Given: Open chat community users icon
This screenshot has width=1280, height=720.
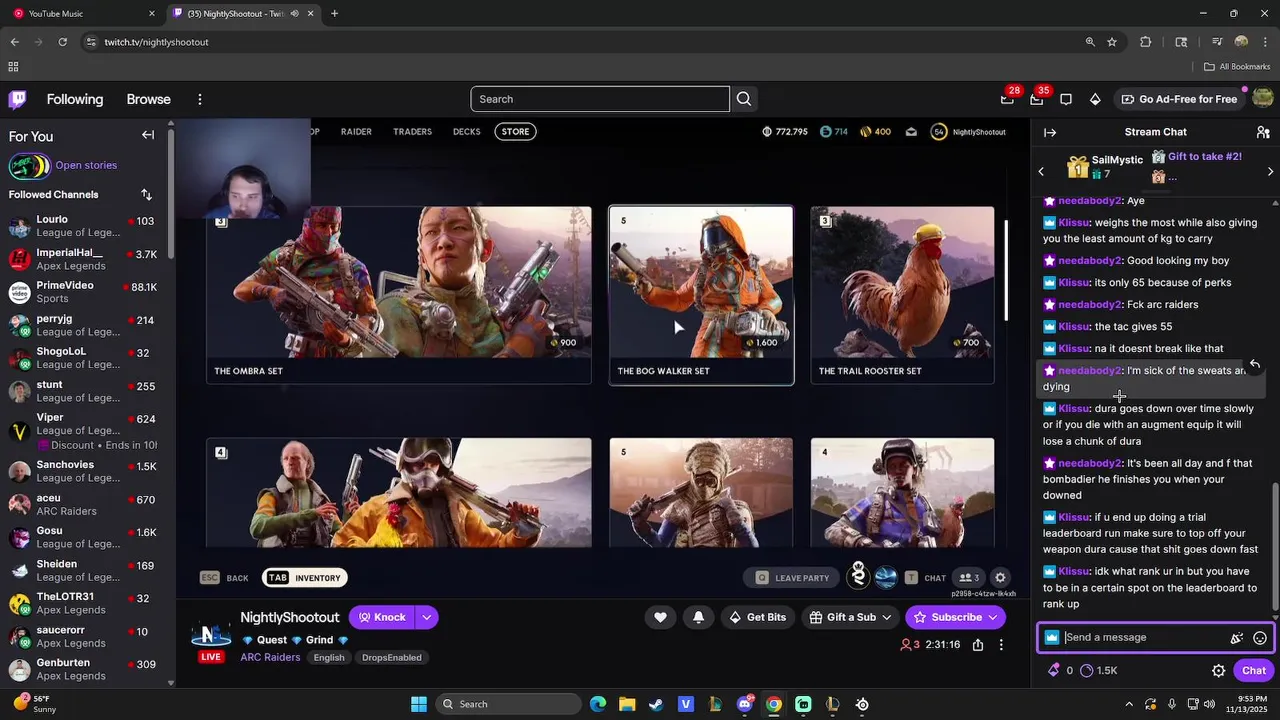Looking at the screenshot, I should click(x=1263, y=132).
